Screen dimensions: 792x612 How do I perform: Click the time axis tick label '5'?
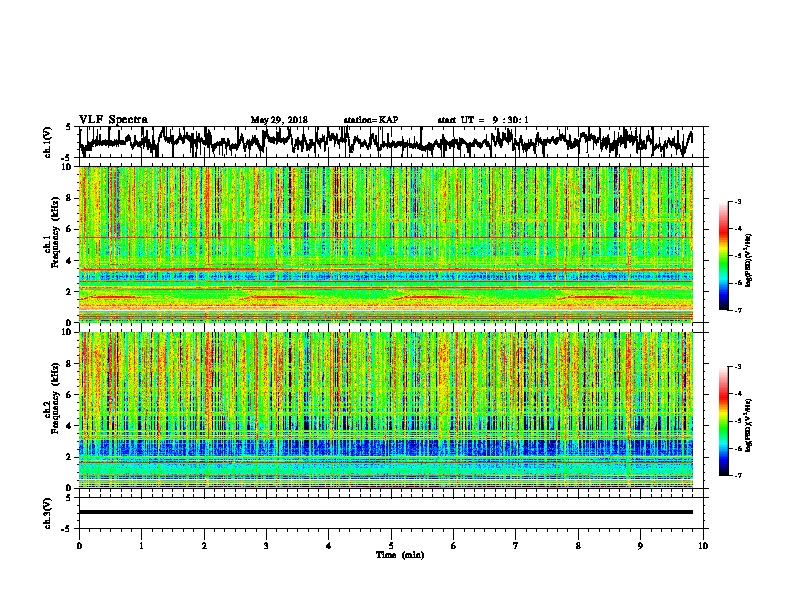[391, 546]
